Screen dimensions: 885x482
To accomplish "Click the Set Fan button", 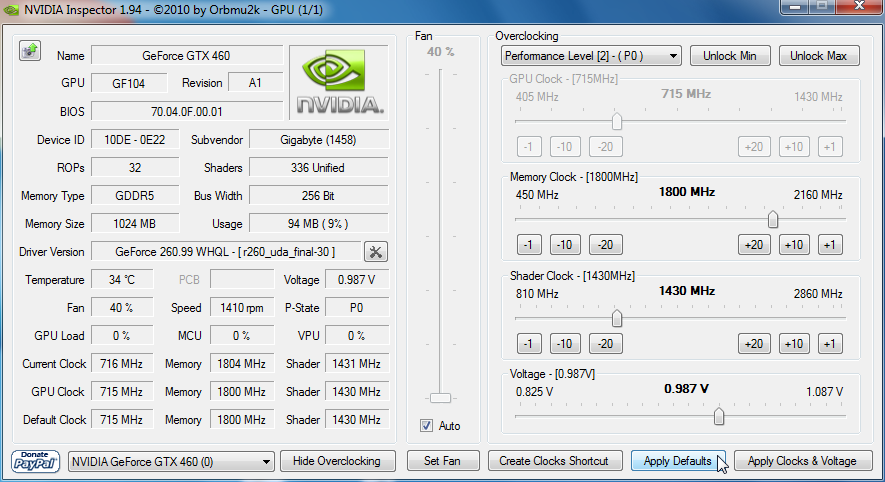I will coord(443,461).
